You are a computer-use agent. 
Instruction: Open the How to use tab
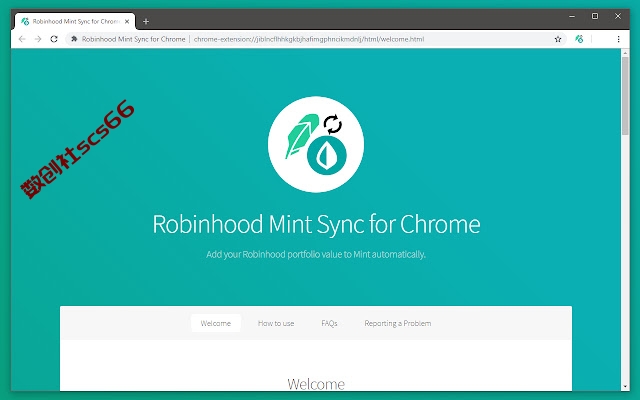pyautogui.click(x=276, y=323)
